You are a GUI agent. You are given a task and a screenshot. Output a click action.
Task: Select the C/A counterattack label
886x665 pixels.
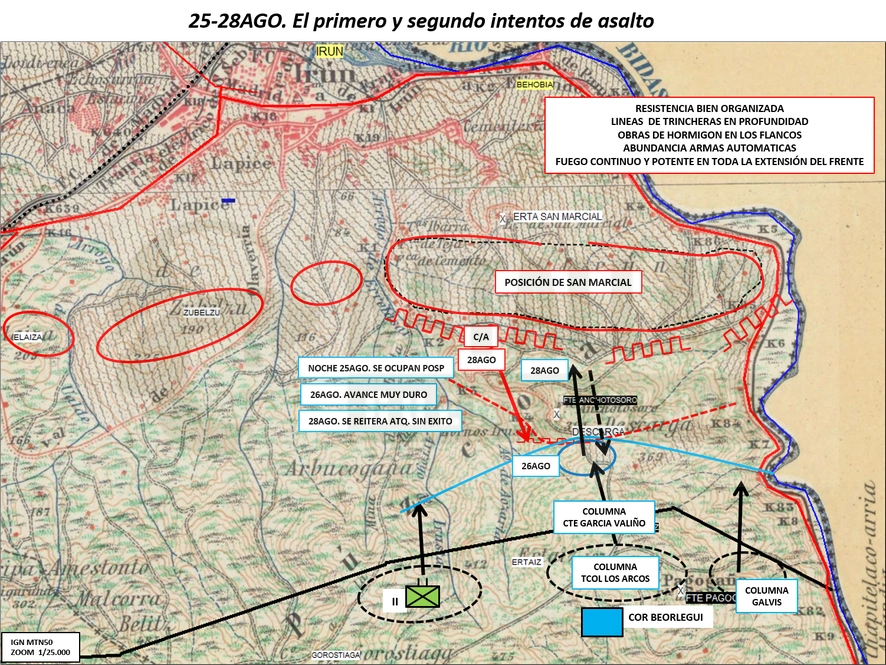481,337
